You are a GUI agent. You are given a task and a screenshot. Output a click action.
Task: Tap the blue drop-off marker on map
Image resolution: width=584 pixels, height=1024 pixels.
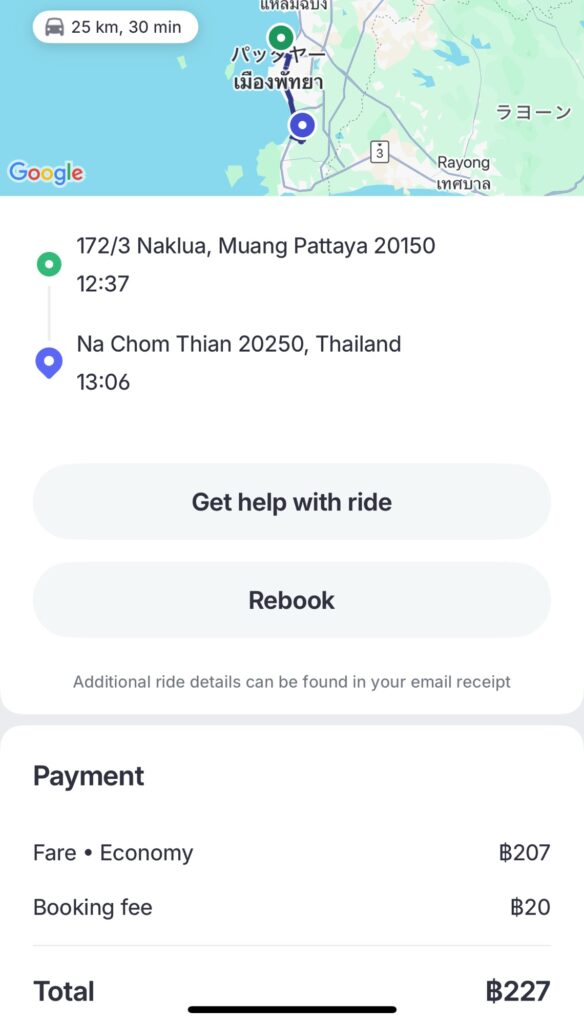pyautogui.click(x=302, y=125)
